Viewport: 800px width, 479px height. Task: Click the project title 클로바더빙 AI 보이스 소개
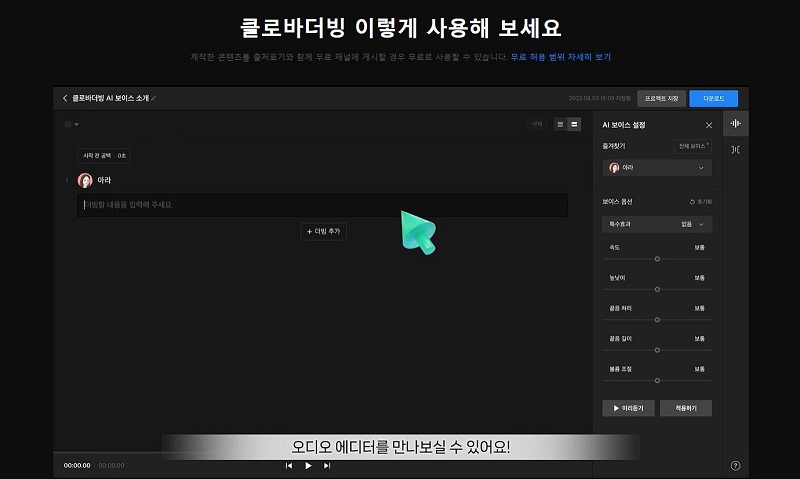click(110, 98)
